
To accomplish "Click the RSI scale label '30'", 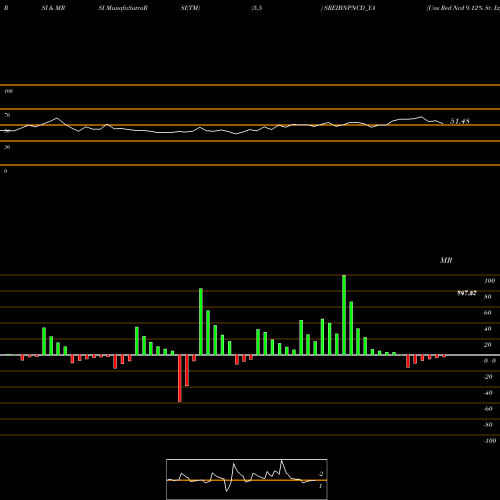I will tap(7, 147).
